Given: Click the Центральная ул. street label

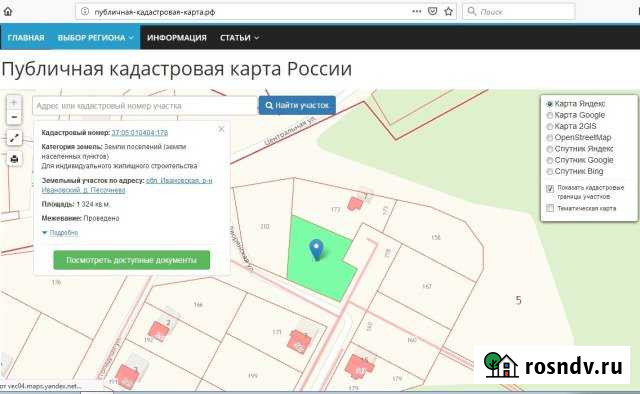Looking at the screenshot, I should [291, 132].
